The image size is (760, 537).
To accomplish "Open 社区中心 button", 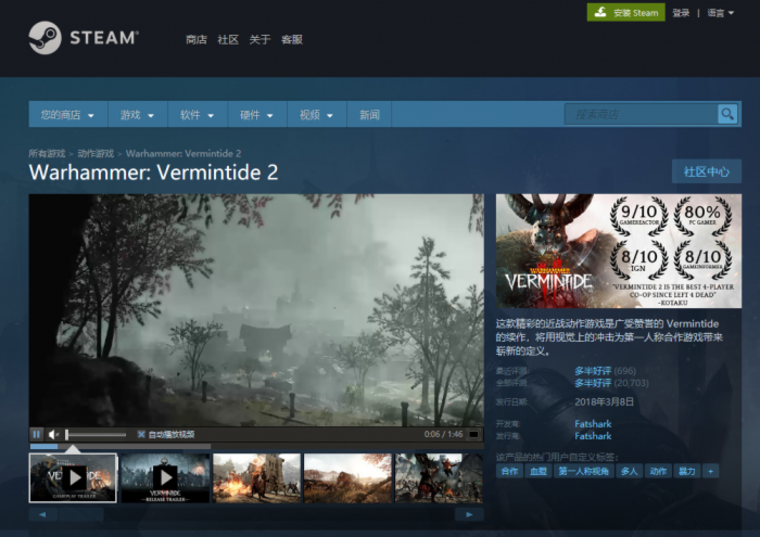I will (706, 172).
